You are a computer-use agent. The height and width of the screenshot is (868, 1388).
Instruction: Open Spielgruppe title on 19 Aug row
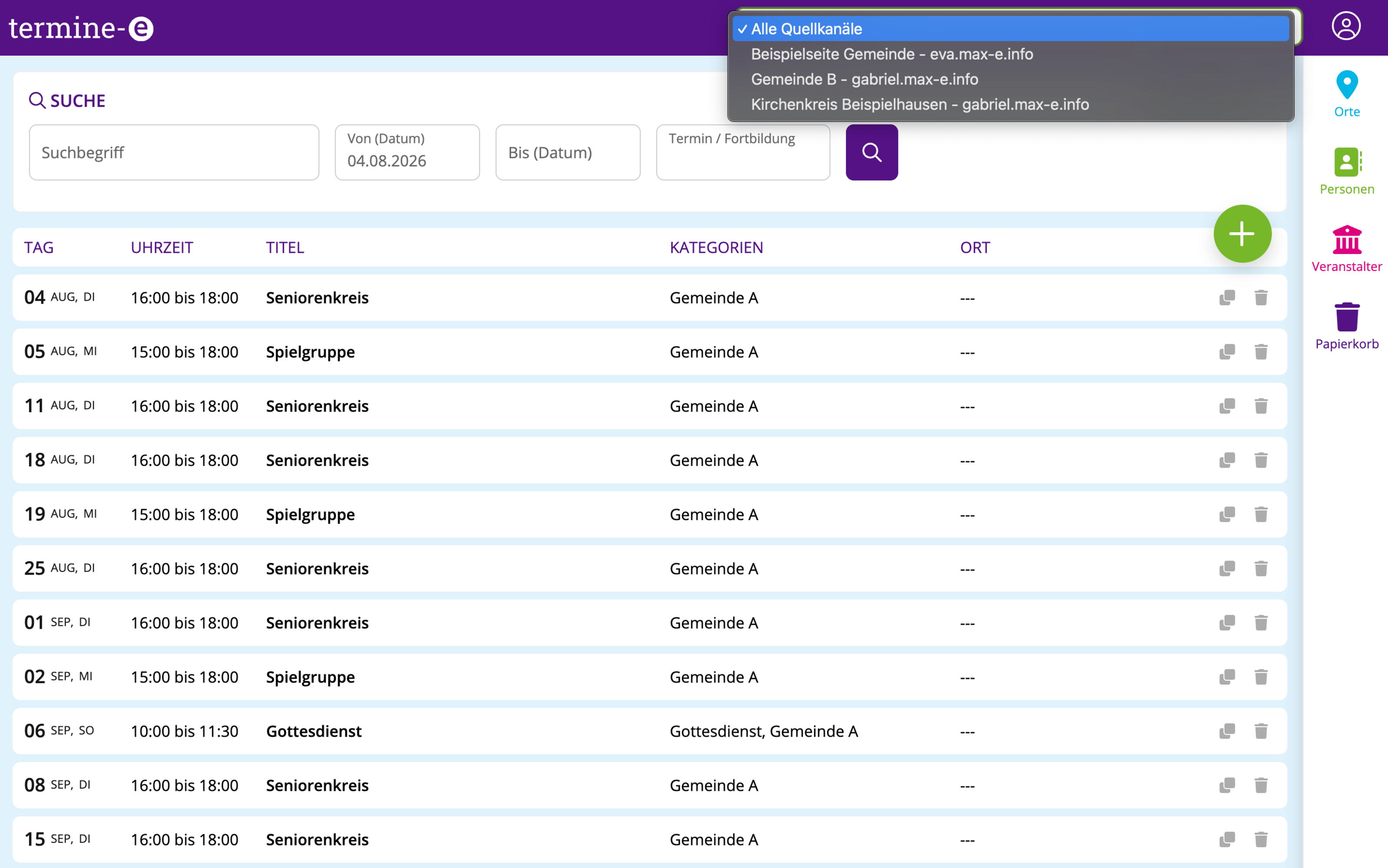[x=310, y=514]
